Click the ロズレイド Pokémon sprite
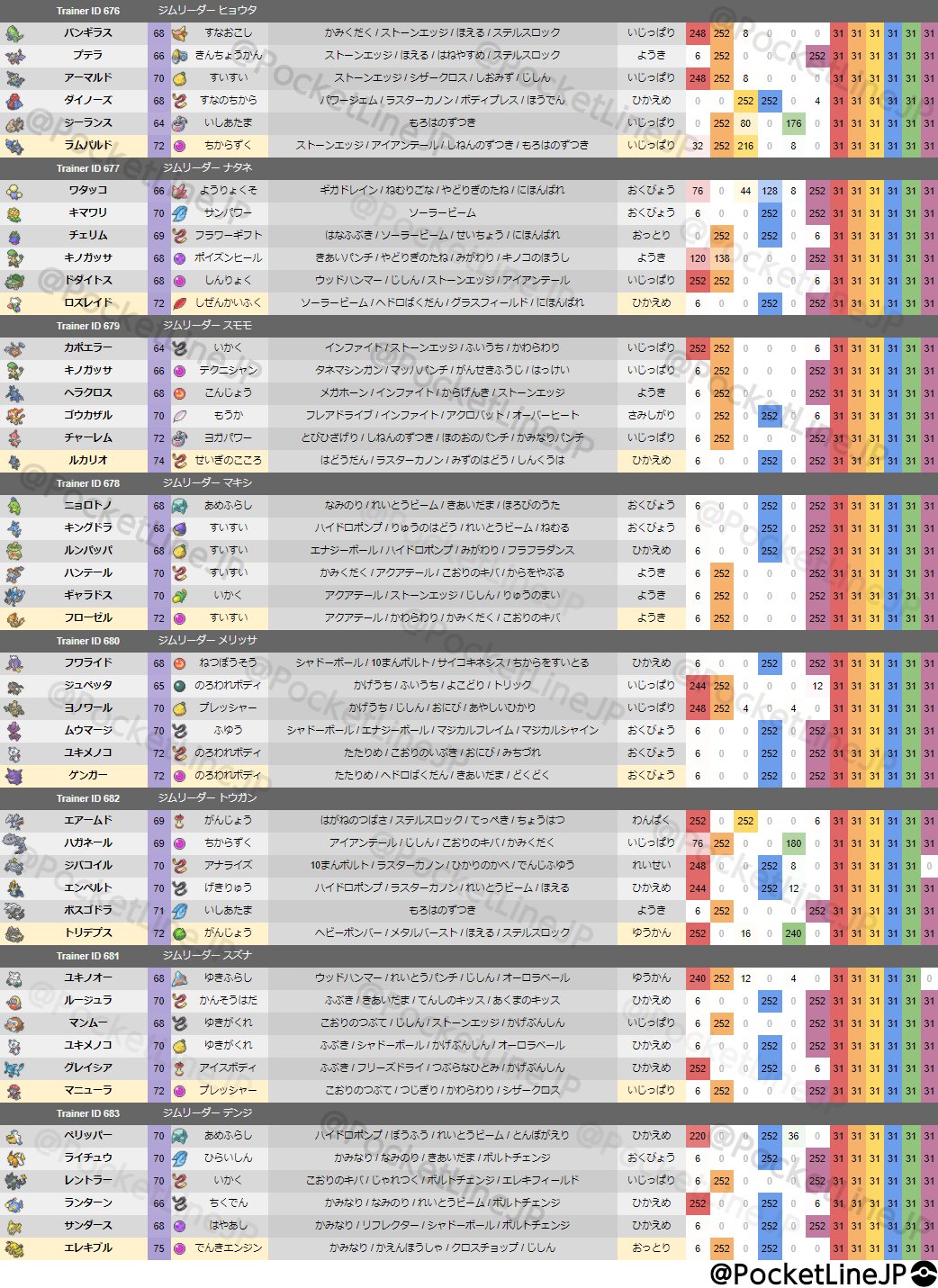 click(x=14, y=303)
